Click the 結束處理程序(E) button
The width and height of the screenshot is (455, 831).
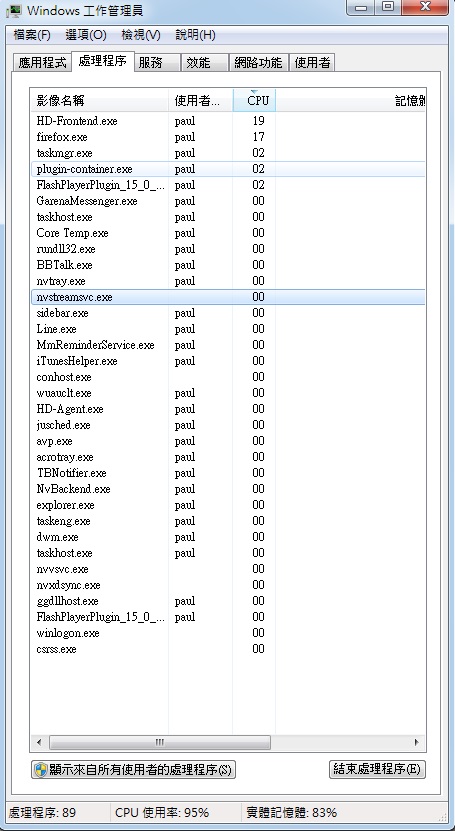[377, 770]
